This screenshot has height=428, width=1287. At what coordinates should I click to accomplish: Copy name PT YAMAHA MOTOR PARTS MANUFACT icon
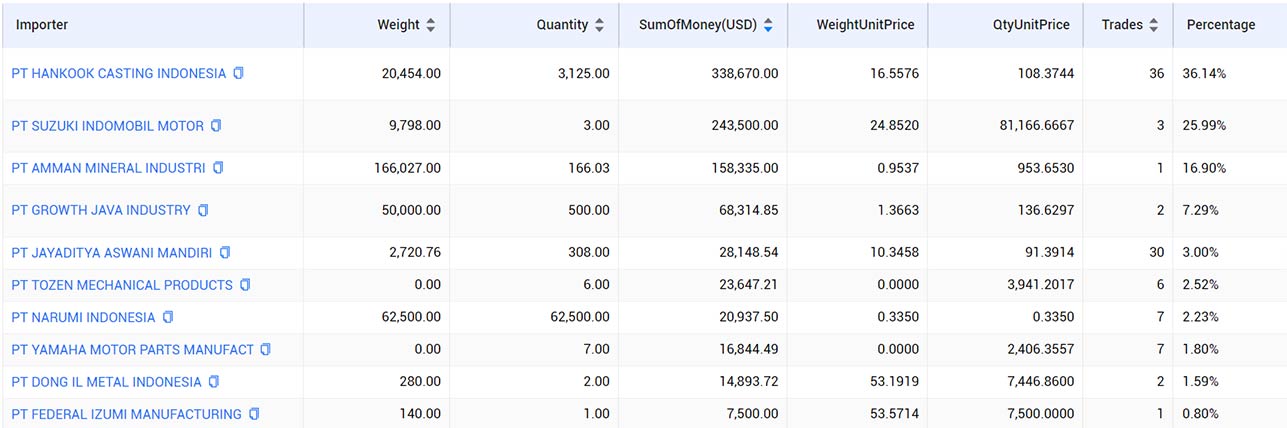click(x=266, y=349)
